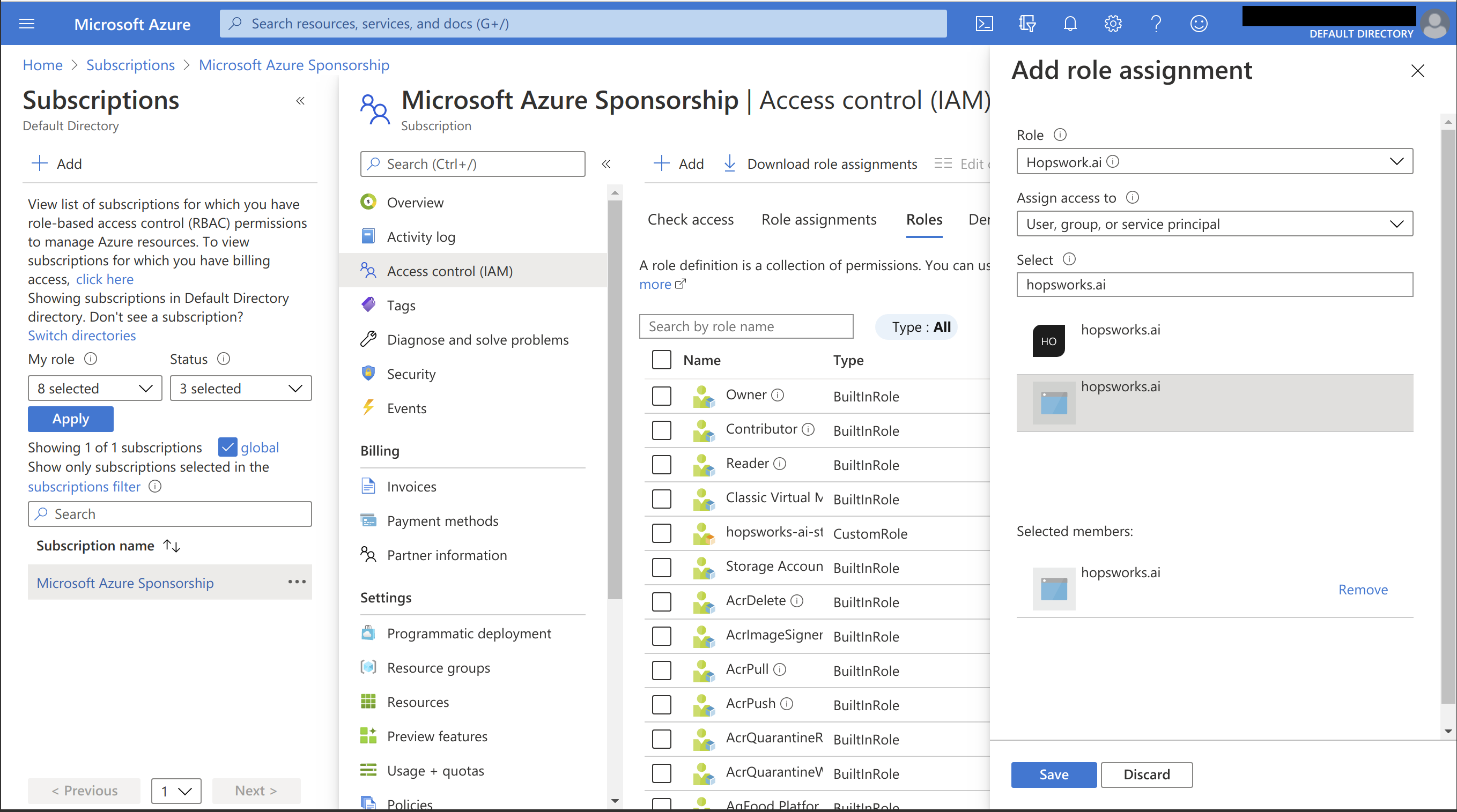Open the Activity log menu item
The image size is (1457, 812).
tap(421, 237)
